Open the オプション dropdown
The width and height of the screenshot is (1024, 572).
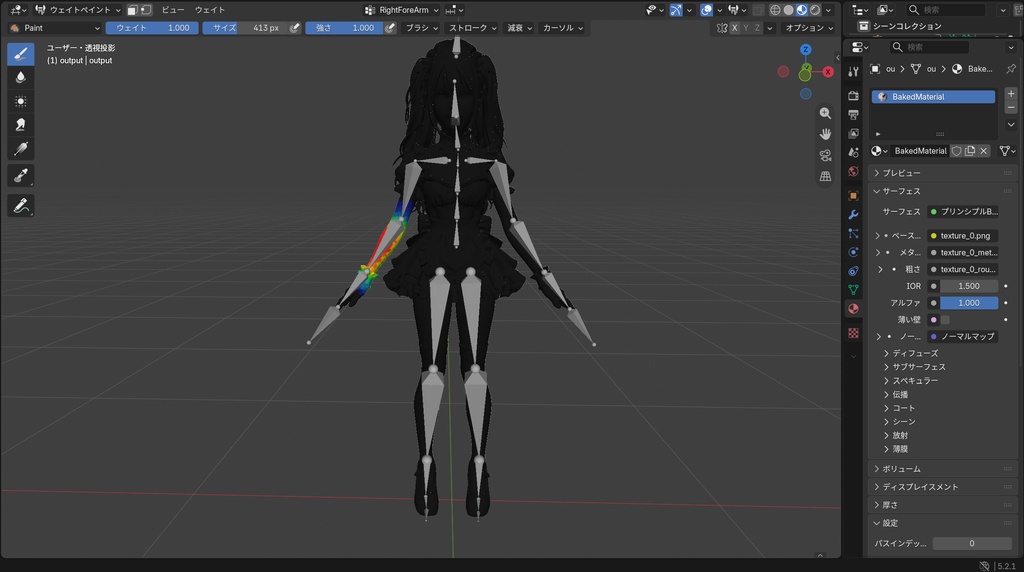coord(809,28)
